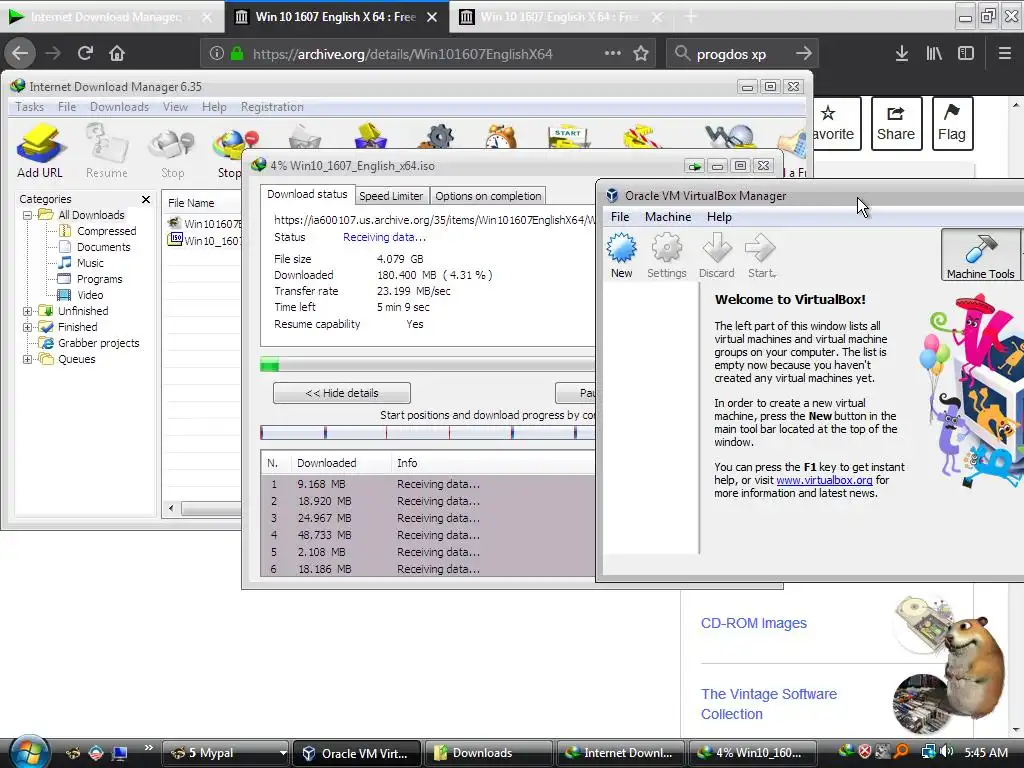The image size is (1024, 768).
Task: Switch to Options on completion tab
Action: (x=488, y=196)
